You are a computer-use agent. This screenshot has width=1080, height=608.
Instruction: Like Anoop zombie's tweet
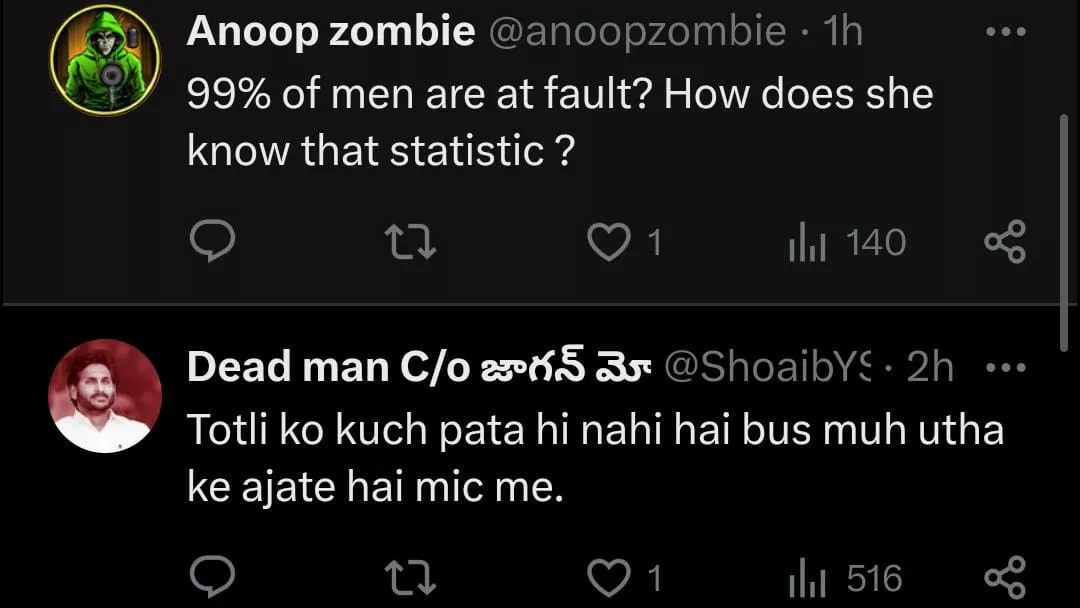click(x=608, y=243)
